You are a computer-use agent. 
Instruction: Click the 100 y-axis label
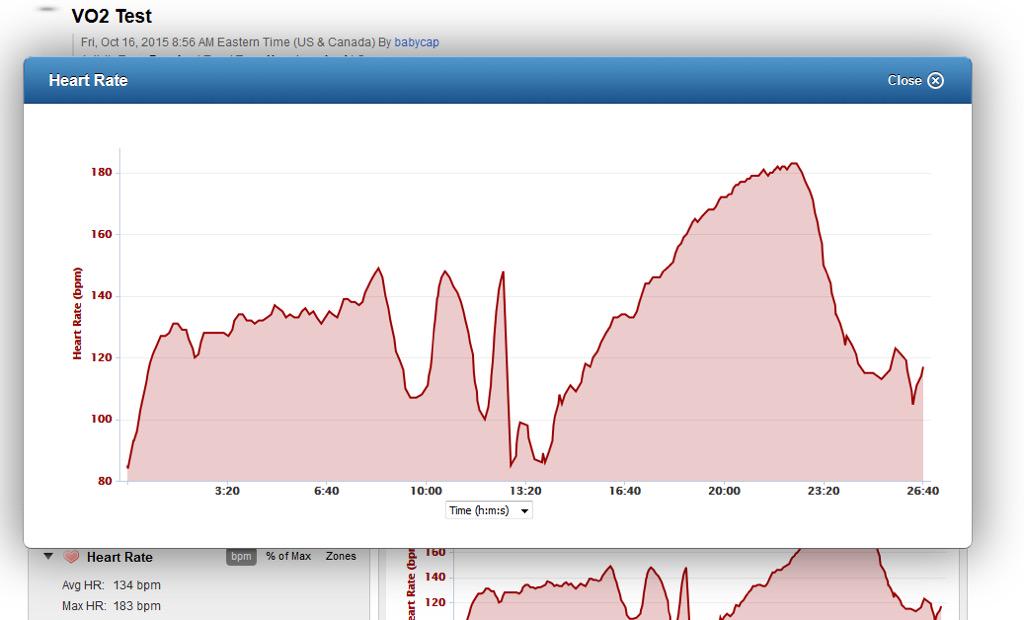[x=101, y=419]
